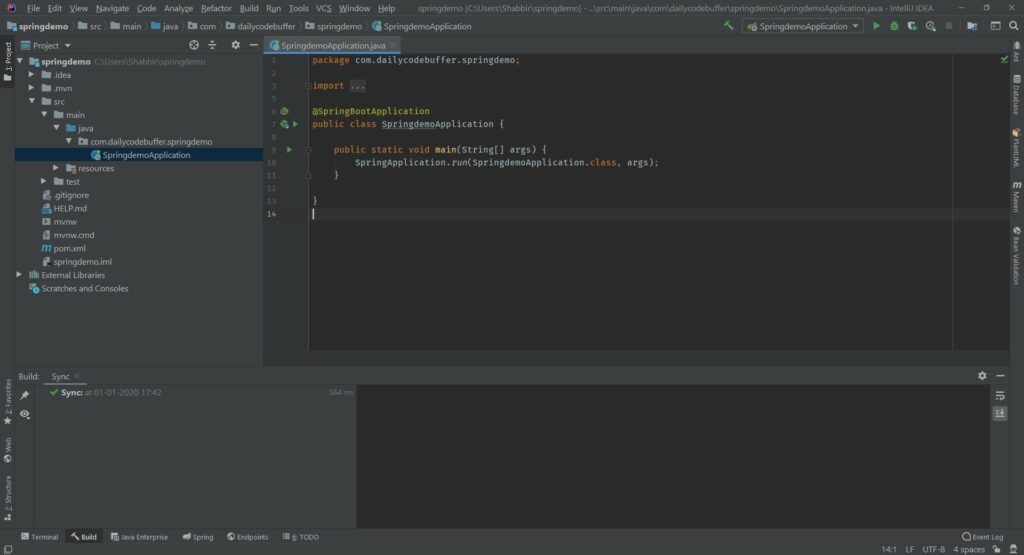Select the SpringdemoApplication.java editor tab
Image resolution: width=1024 pixels, height=555 pixels.
(332, 45)
